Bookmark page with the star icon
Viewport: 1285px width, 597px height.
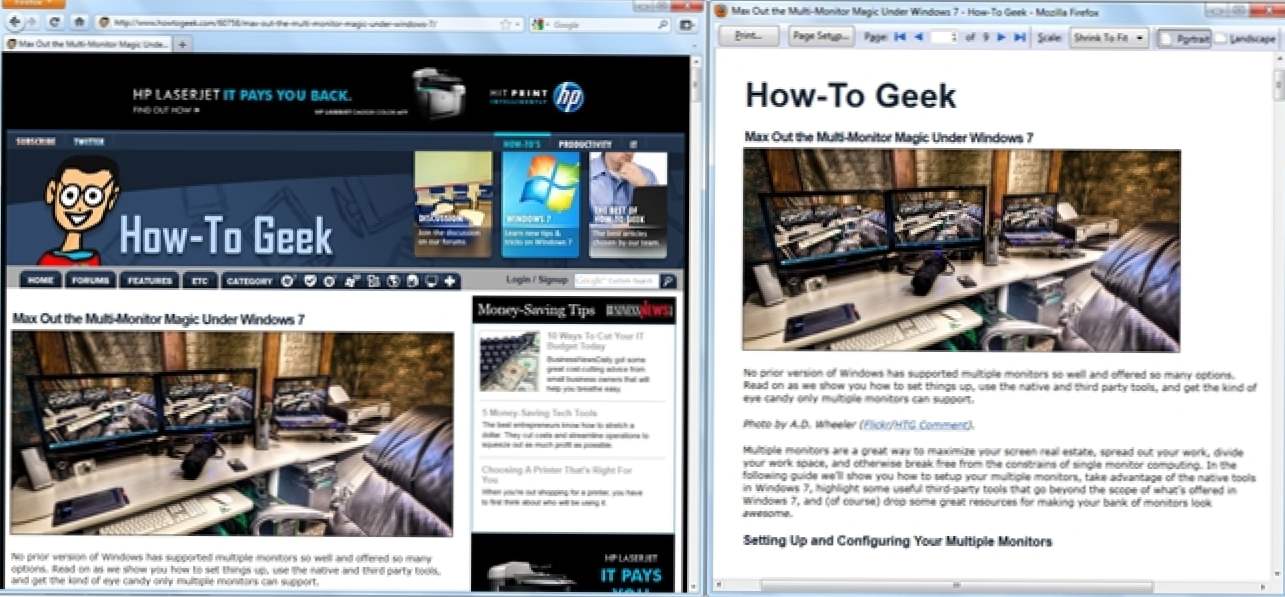(x=506, y=23)
